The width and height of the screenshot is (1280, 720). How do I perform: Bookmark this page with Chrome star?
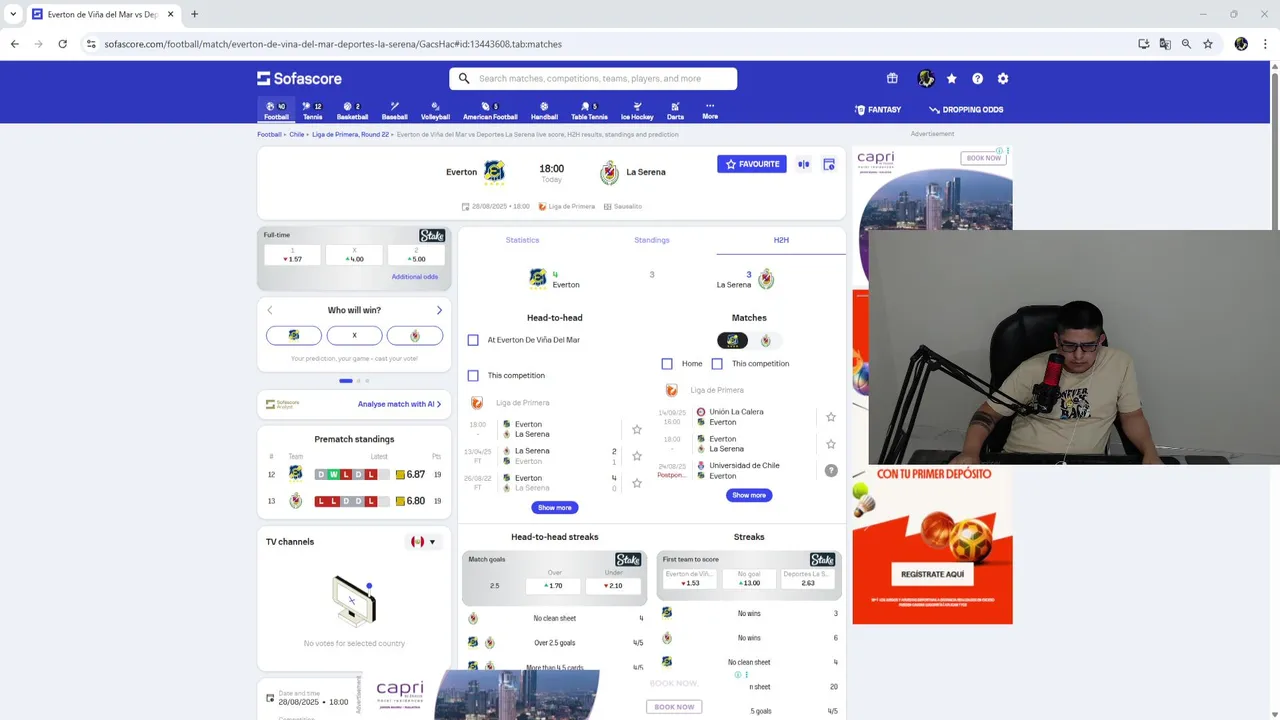point(1208,44)
